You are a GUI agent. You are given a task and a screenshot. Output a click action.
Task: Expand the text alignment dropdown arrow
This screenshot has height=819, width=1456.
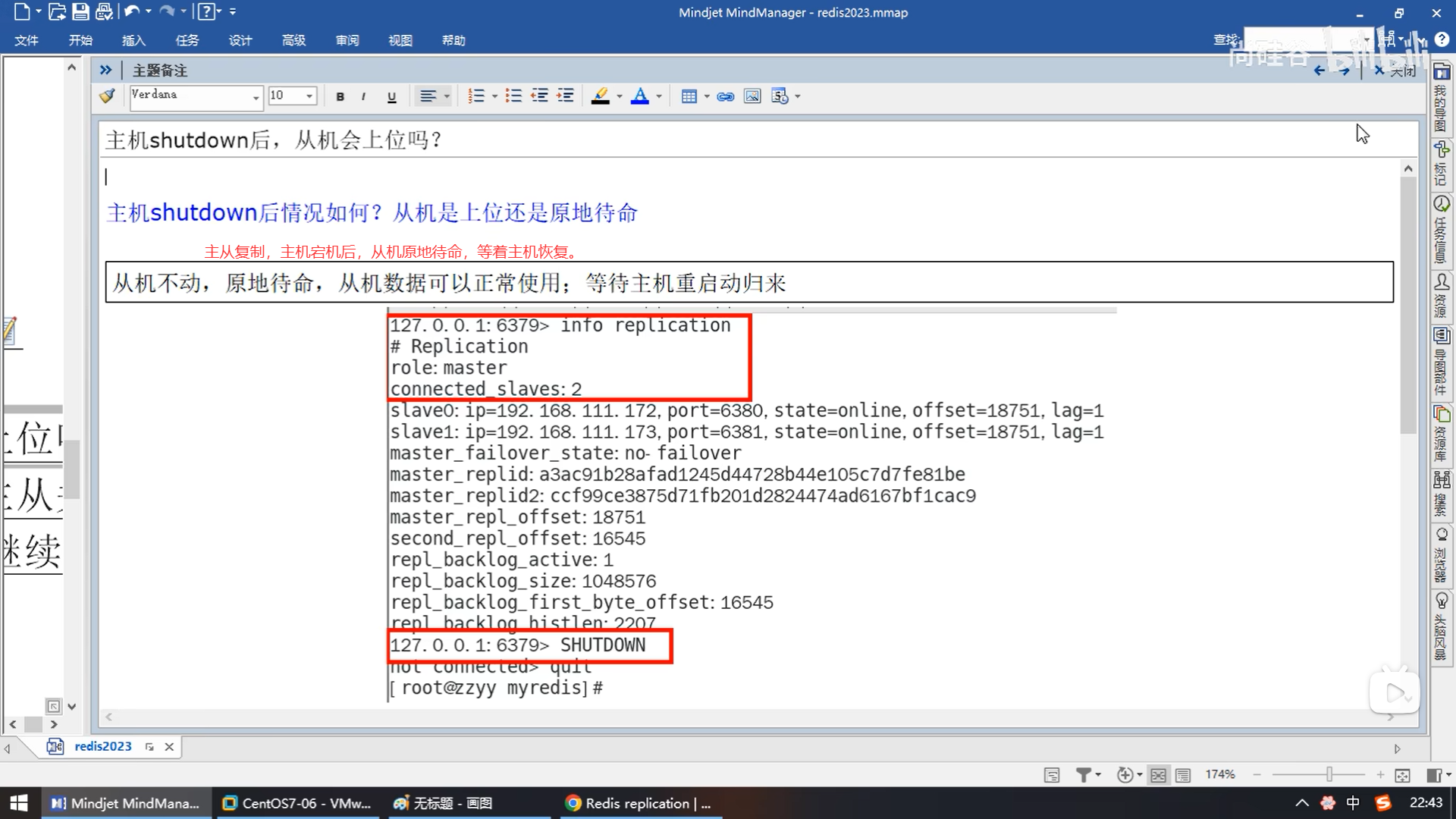(x=447, y=96)
